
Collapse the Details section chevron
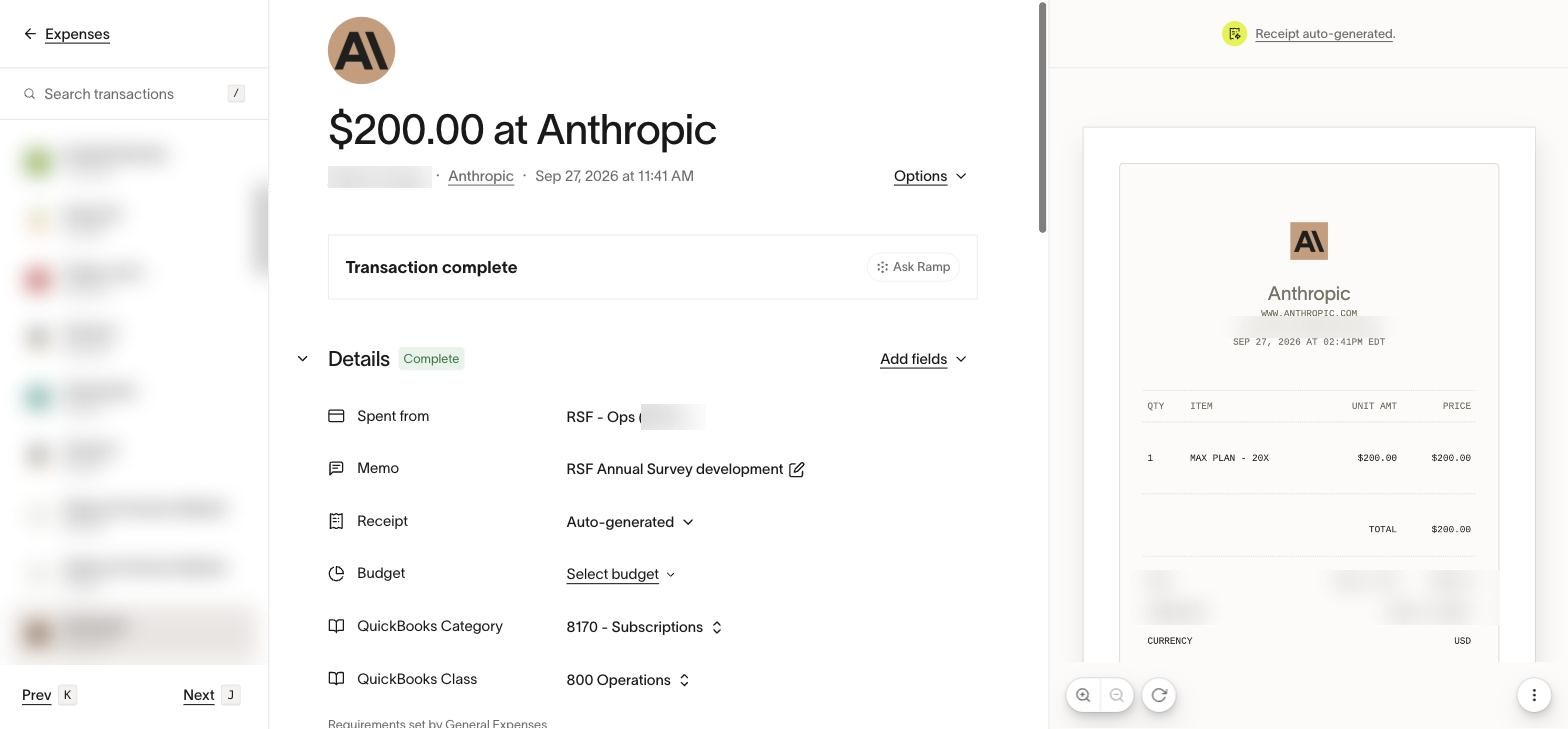click(x=303, y=359)
